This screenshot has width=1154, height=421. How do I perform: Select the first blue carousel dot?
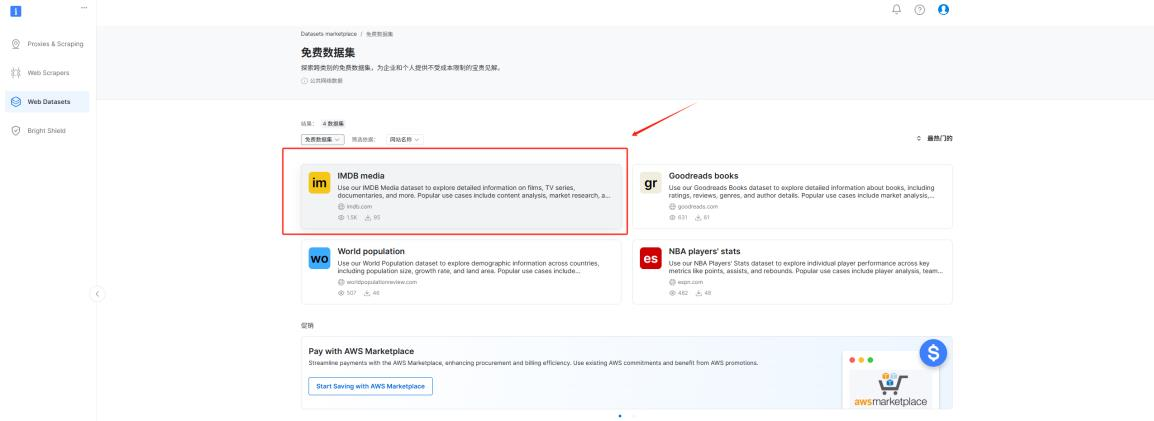[x=620, y=416]
